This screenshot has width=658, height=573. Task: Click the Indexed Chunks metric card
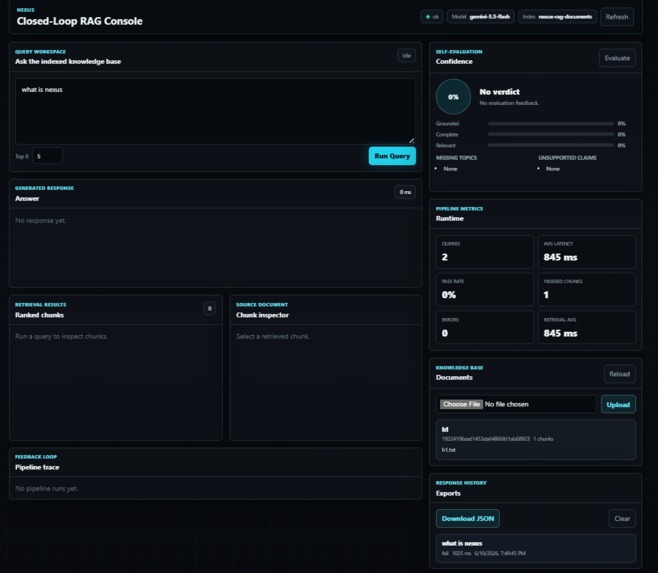pos(587,290)
